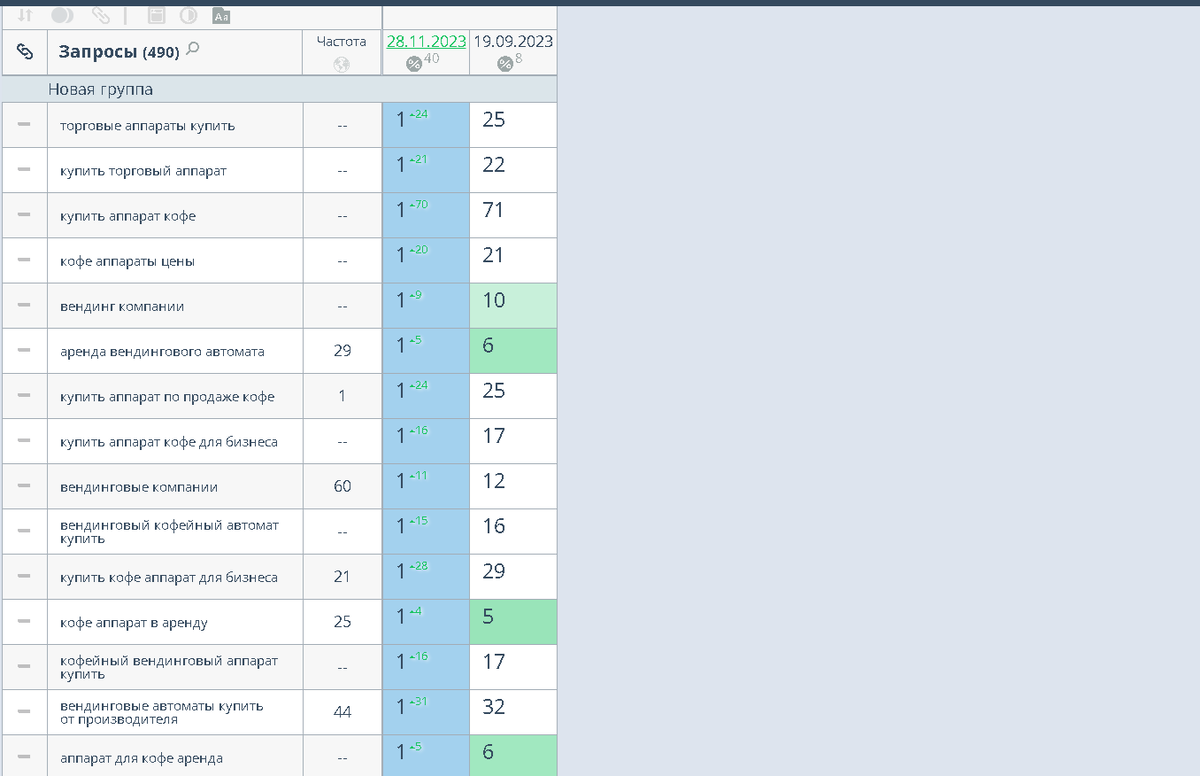This screenshot has height=776, width=1200.
Task: Open query search via magnifier beside Запросы
Action: (192, 48)
